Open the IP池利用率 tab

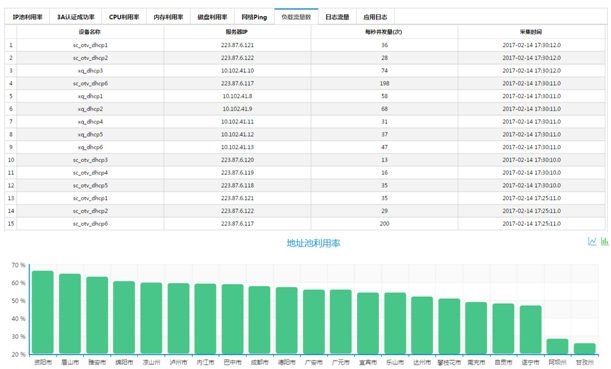click(27, 17)
